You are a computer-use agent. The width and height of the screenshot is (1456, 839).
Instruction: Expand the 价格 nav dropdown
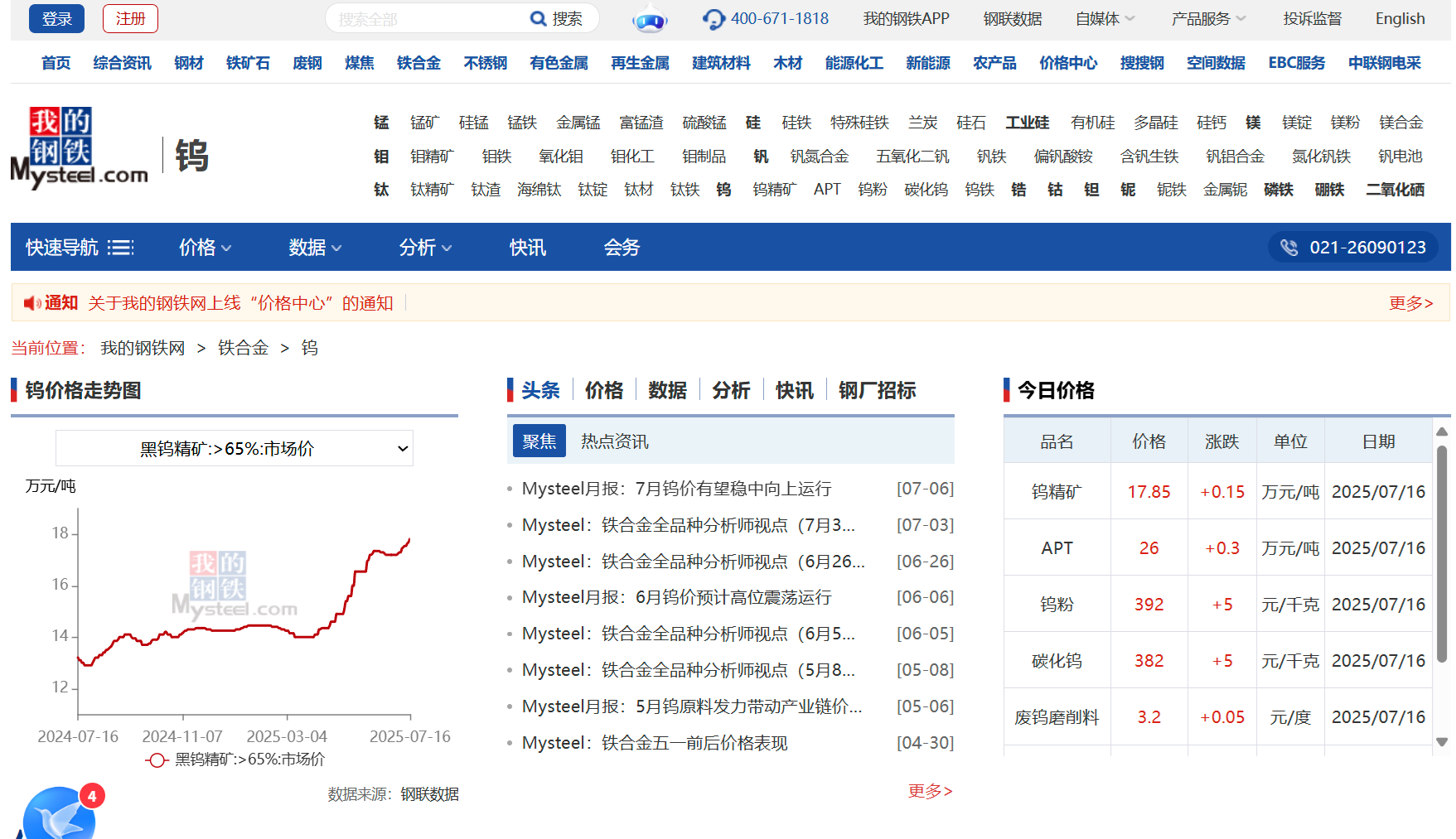205,247
